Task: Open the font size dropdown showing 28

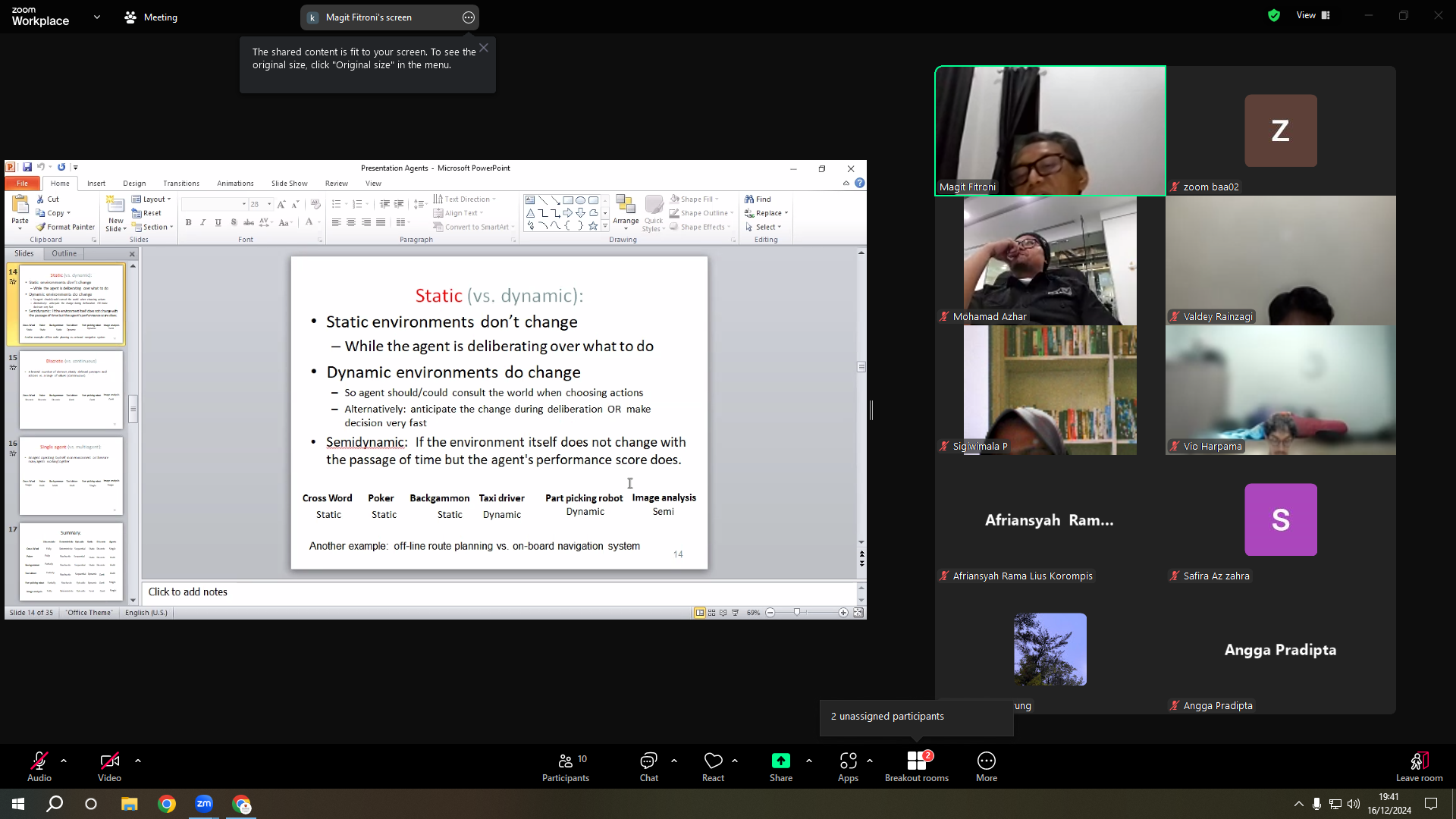Action: (269, 204)
